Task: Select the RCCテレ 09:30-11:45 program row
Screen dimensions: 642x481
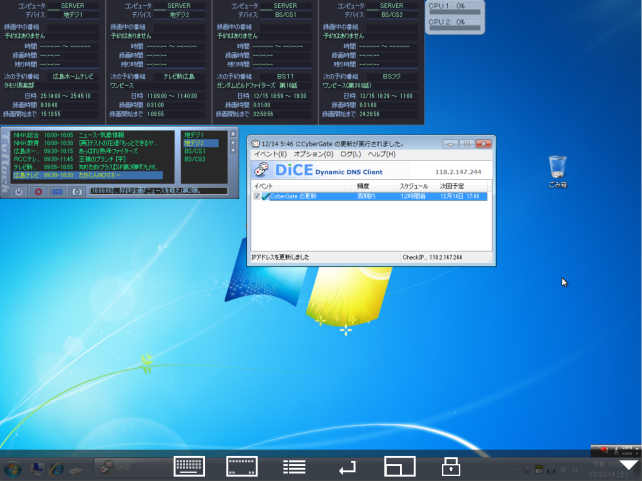Action: [88, 159]
